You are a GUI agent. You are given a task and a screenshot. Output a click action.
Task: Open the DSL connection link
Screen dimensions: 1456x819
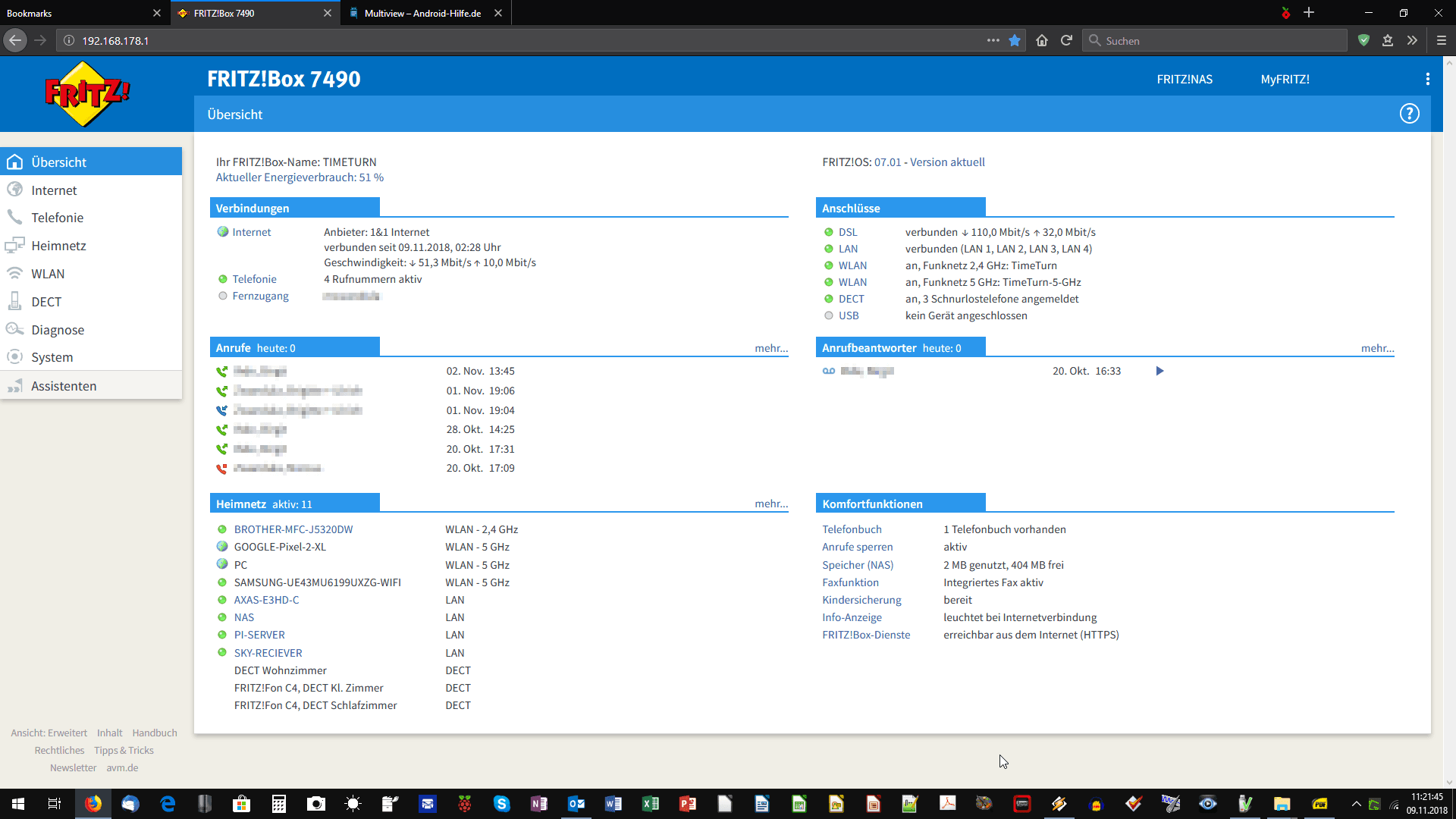[x=848, y=232]
